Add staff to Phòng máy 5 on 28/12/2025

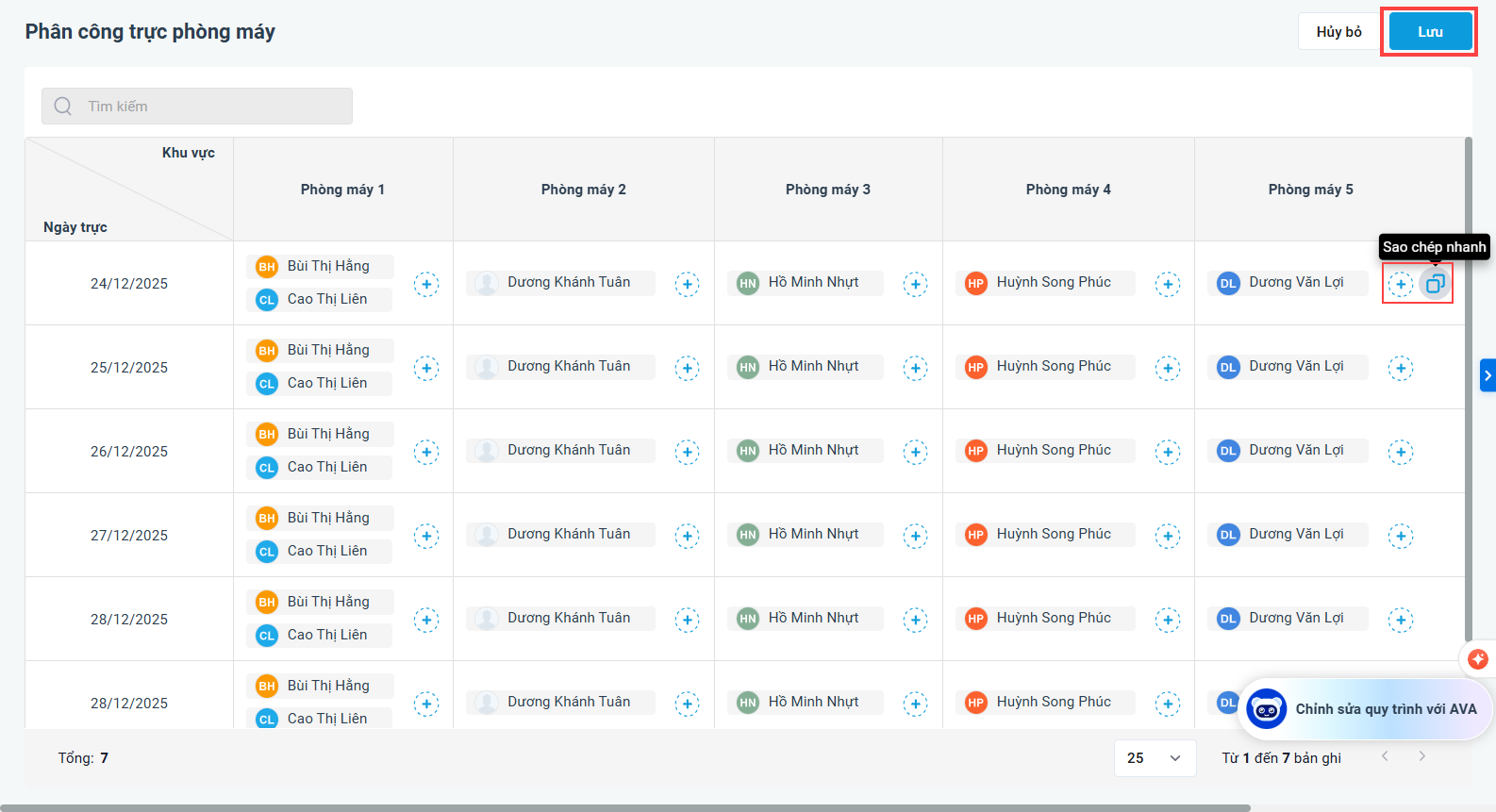[x=1401, y=620]
